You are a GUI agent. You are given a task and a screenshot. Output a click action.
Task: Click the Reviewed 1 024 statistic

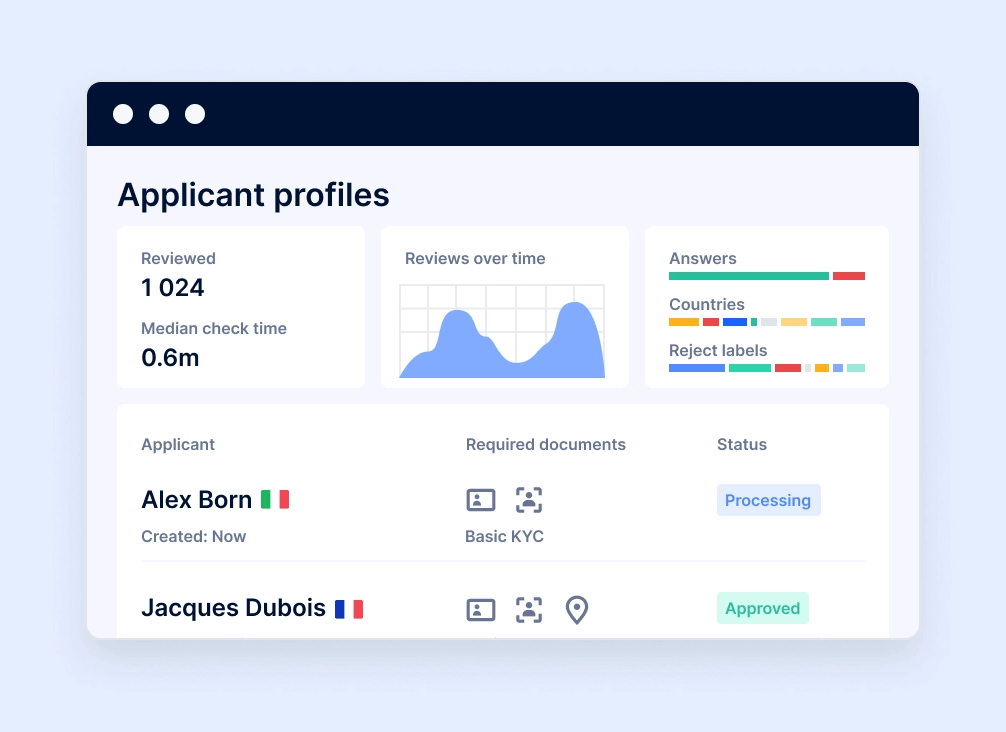point(173,288)
